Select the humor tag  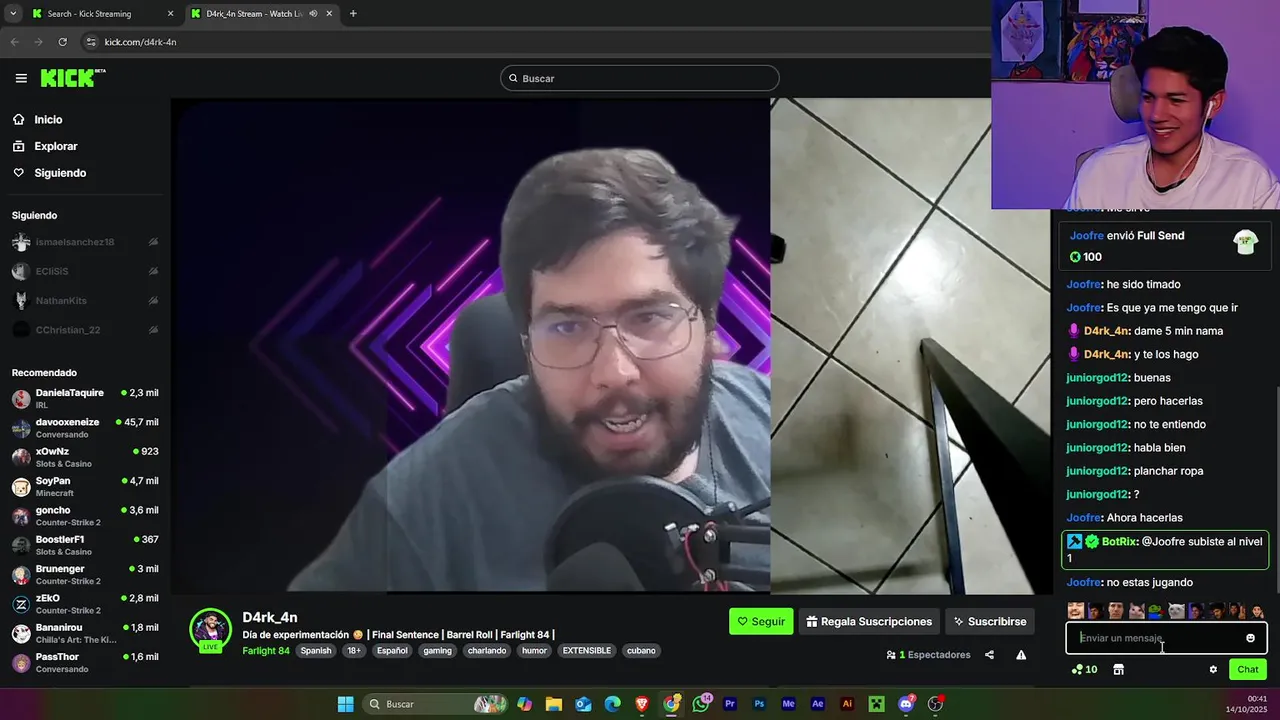tap(534, 650)
